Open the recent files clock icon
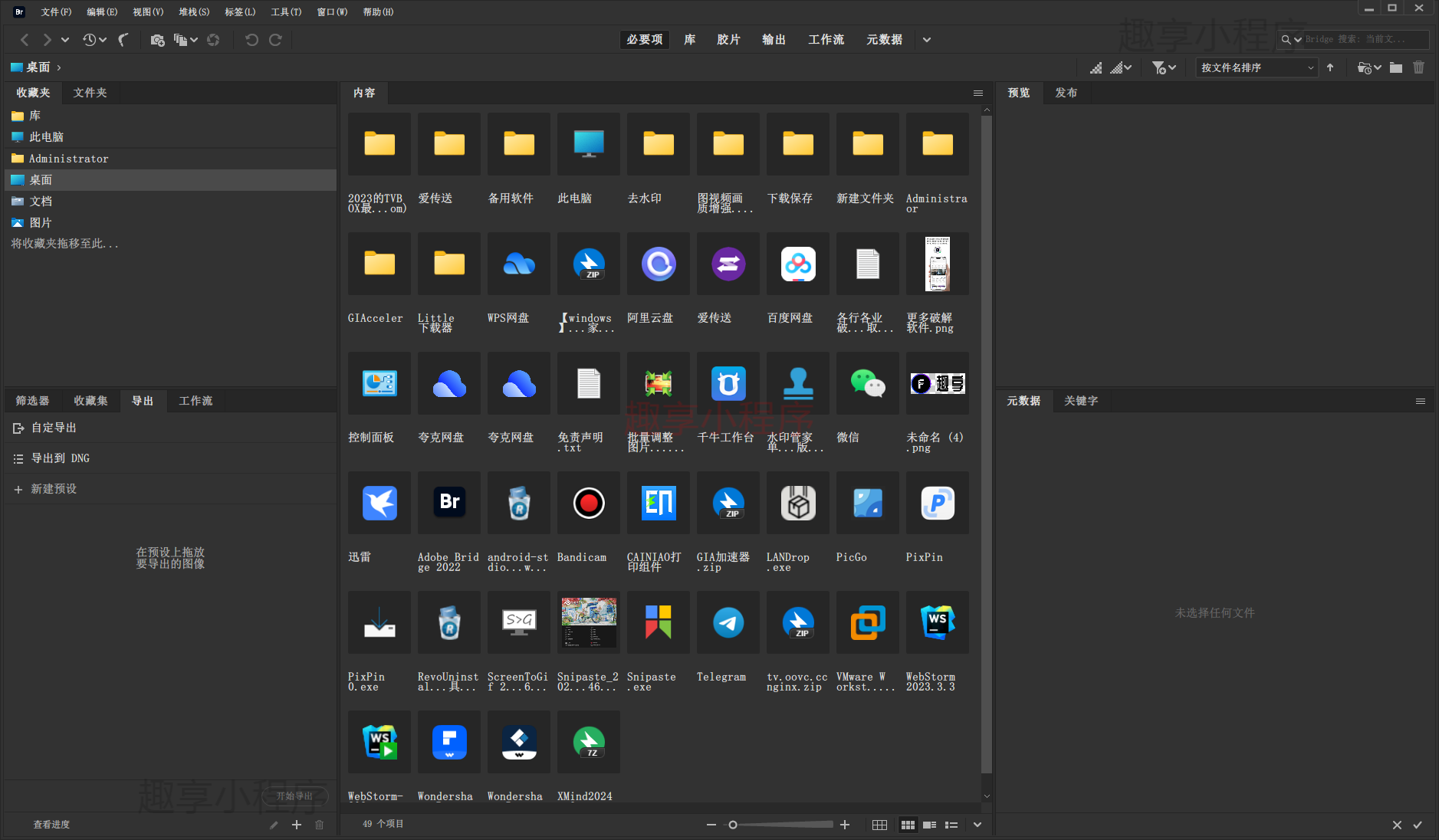The image size is (1439, 840). click(90, 40)
